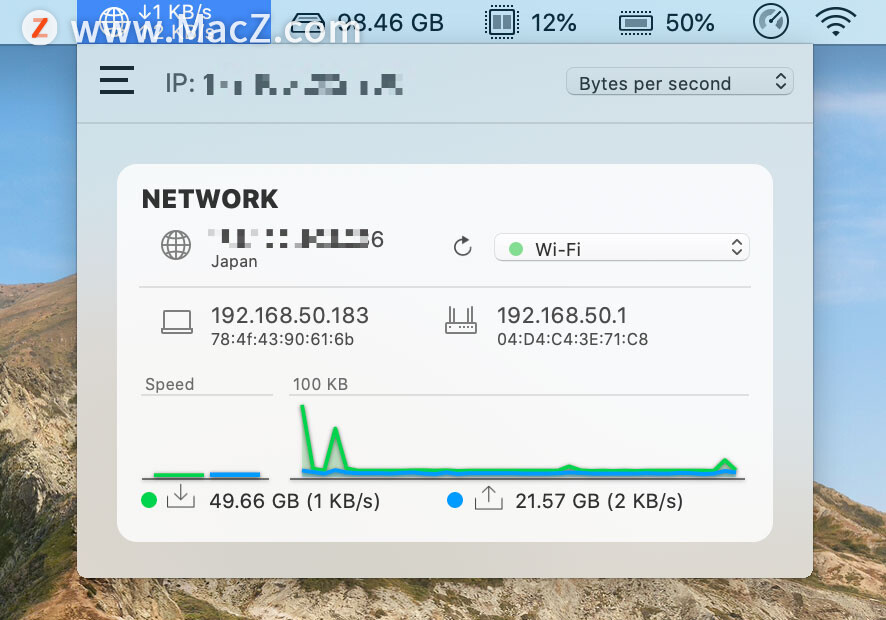
Task: Click the green download color dot
Action: 149,500
